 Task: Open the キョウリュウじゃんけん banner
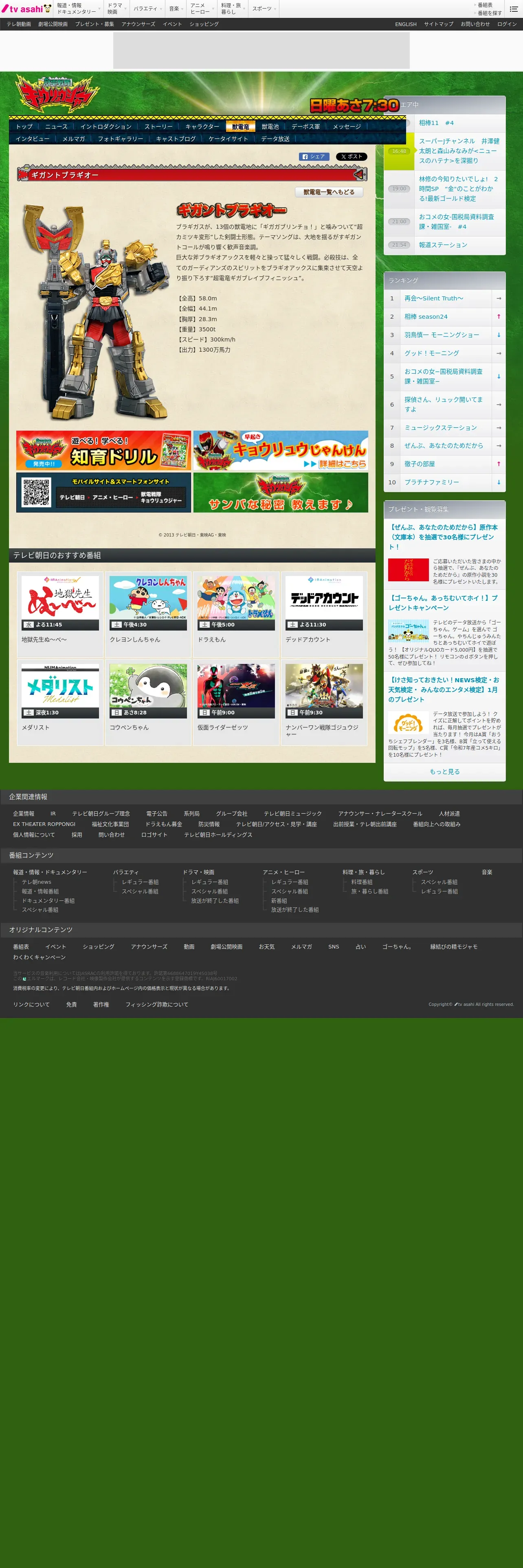click(281, 451)
